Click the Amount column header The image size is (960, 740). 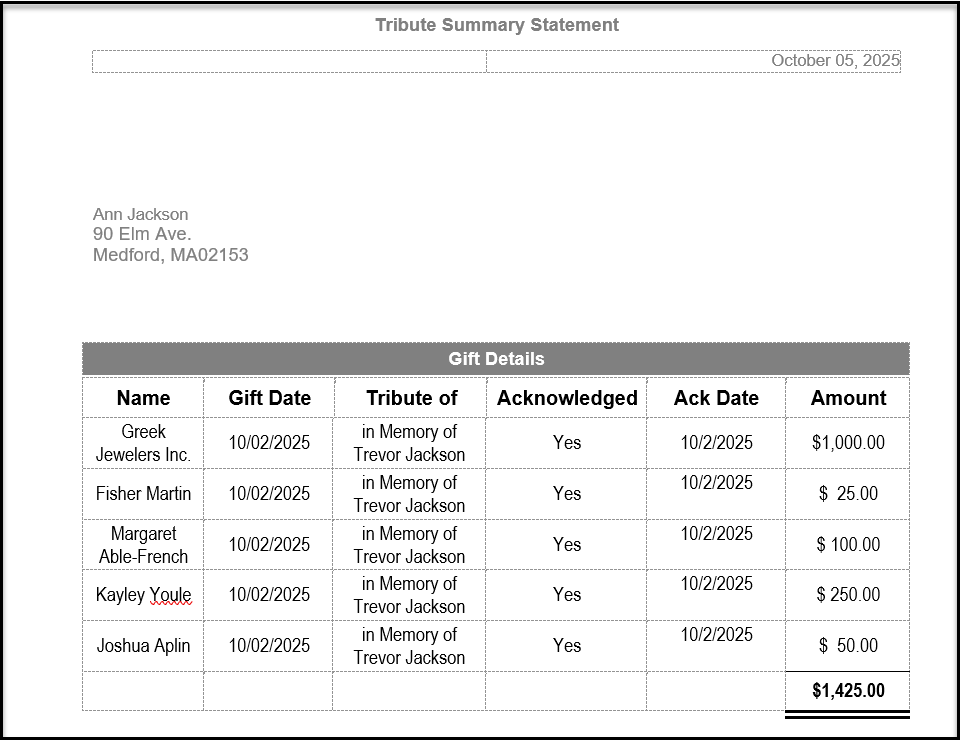[x=848, y=398]
